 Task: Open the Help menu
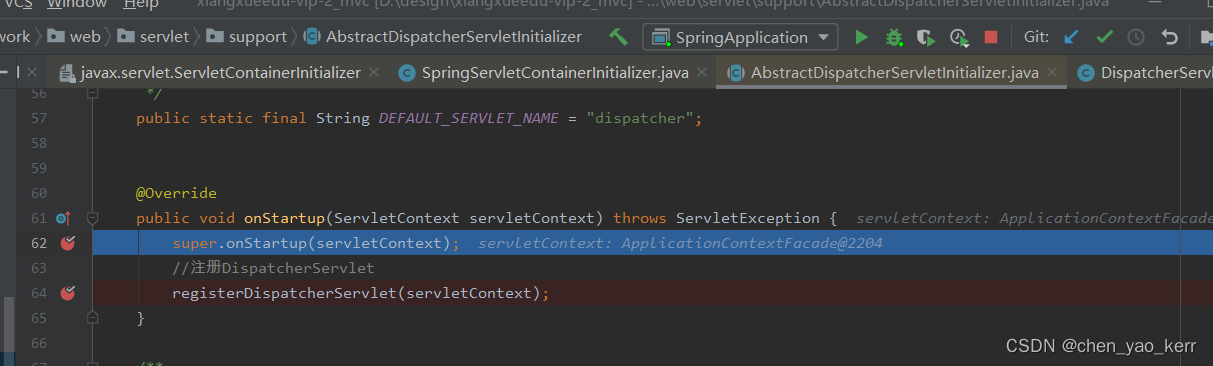click(141, 4)
